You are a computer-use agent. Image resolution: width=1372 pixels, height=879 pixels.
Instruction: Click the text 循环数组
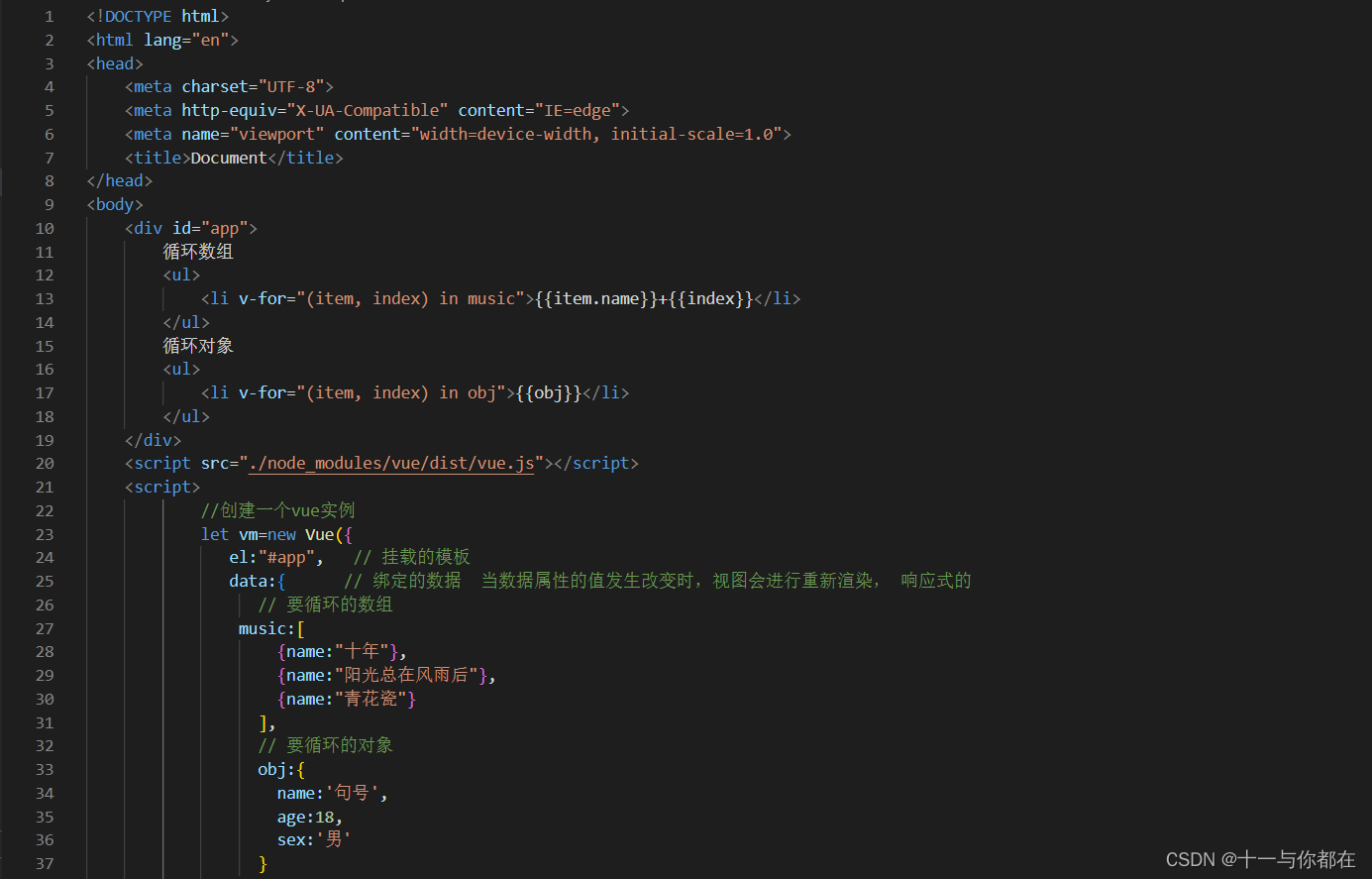pos(198,252)
